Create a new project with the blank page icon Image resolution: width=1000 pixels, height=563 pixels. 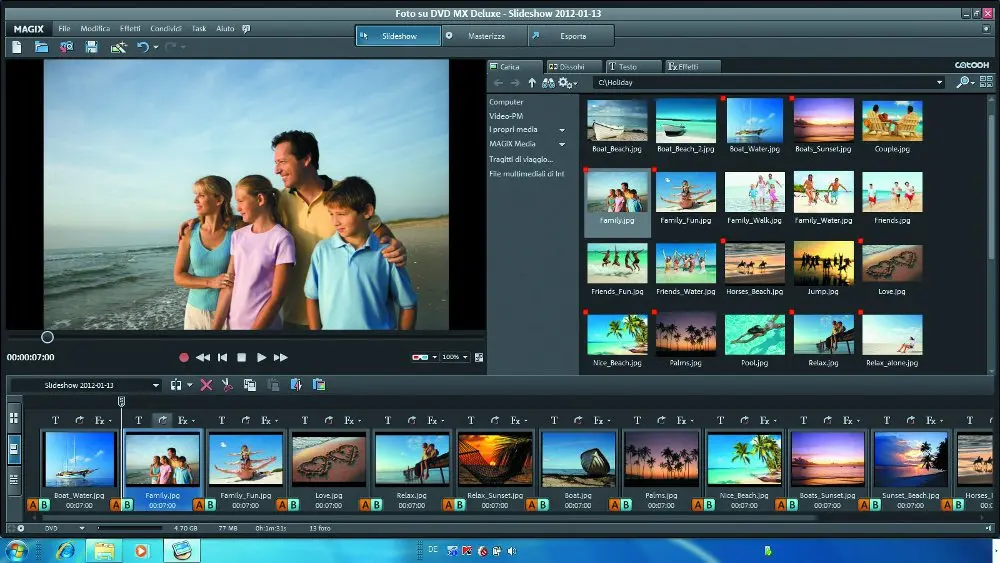(17, 47)
